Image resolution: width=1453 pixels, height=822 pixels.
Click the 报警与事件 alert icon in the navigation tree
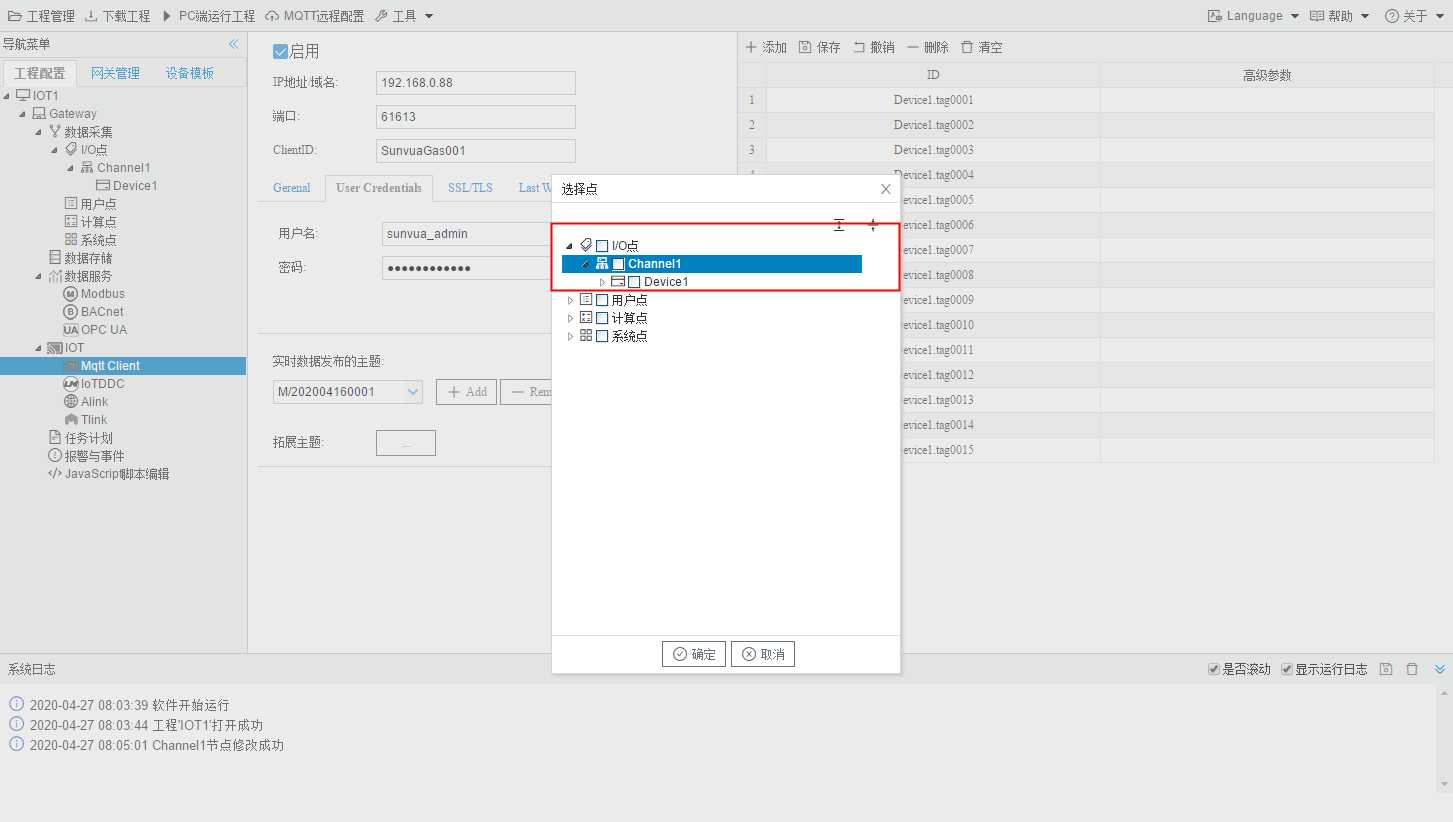[x=55, y=456]
